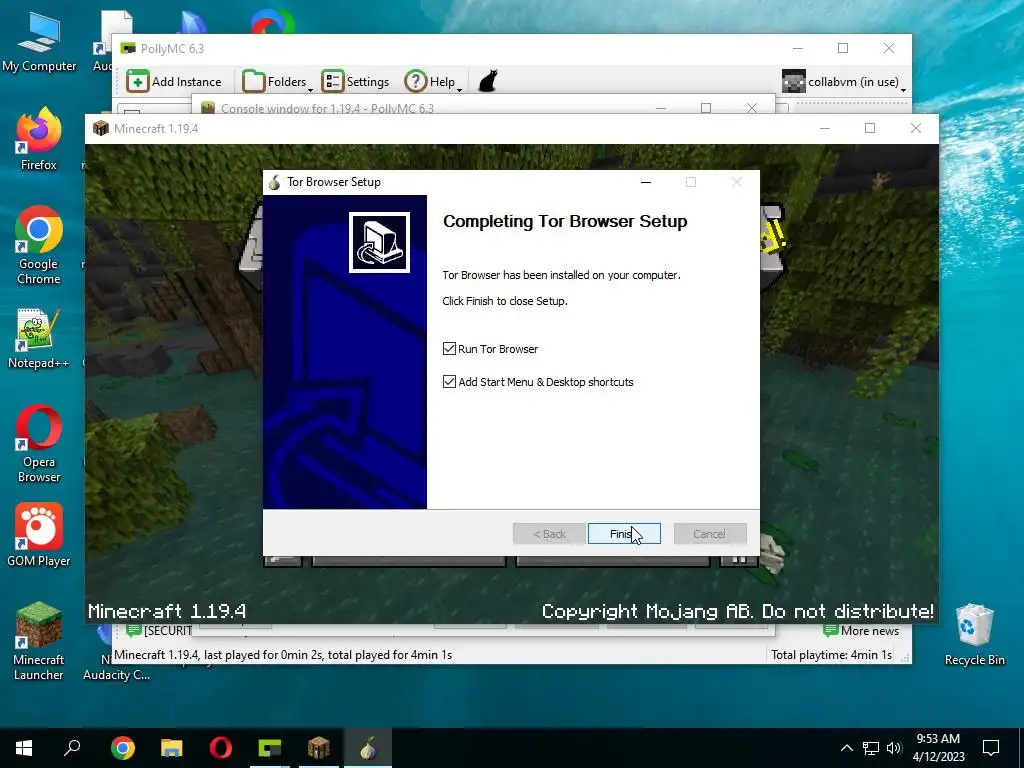The width and height of the screenshot is (1024, 768).
Task: Open PollyMC Settings
Action: (355, 82)
